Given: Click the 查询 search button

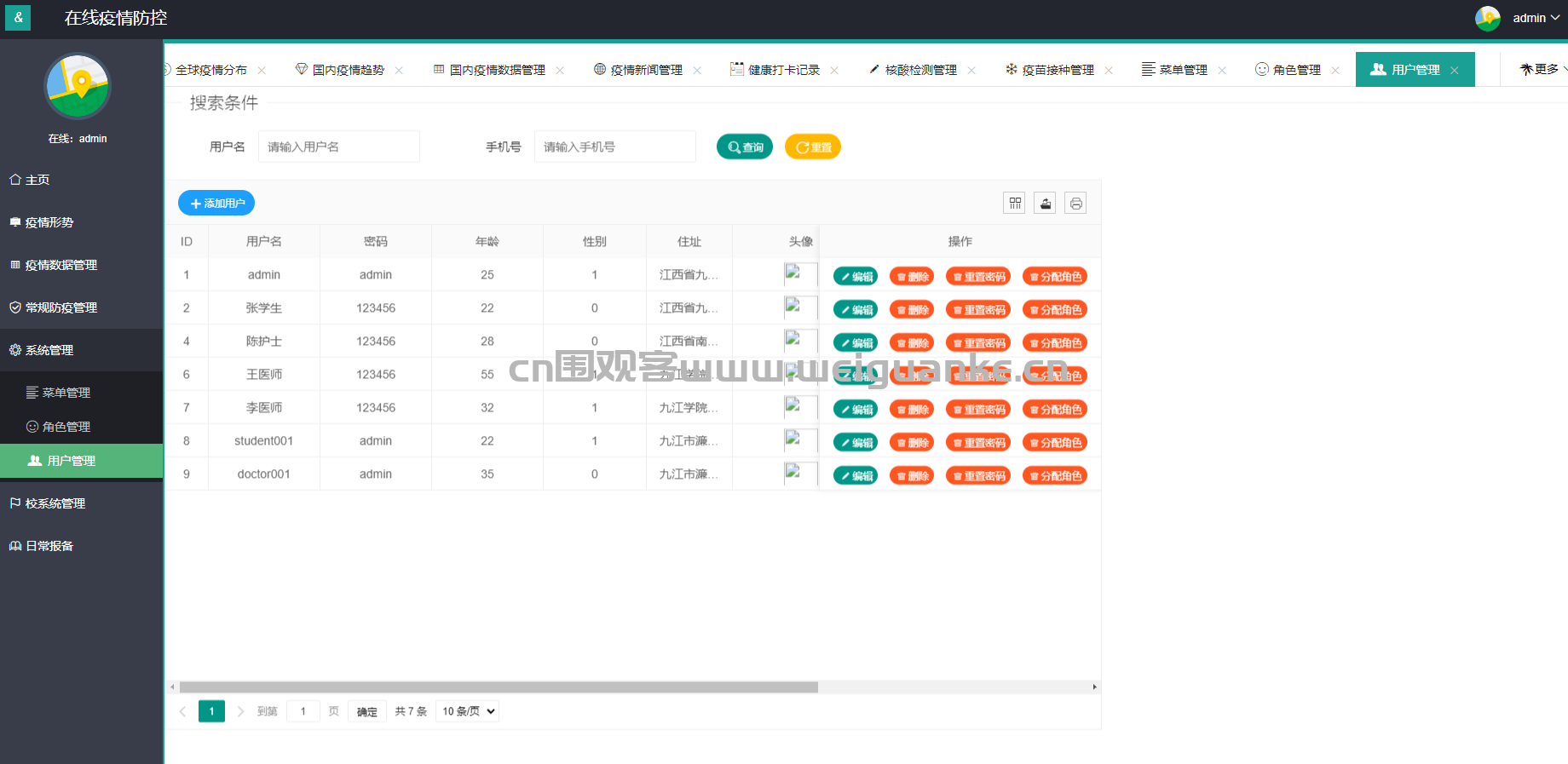Looking at the screenshot, I should tap(745, 147).
